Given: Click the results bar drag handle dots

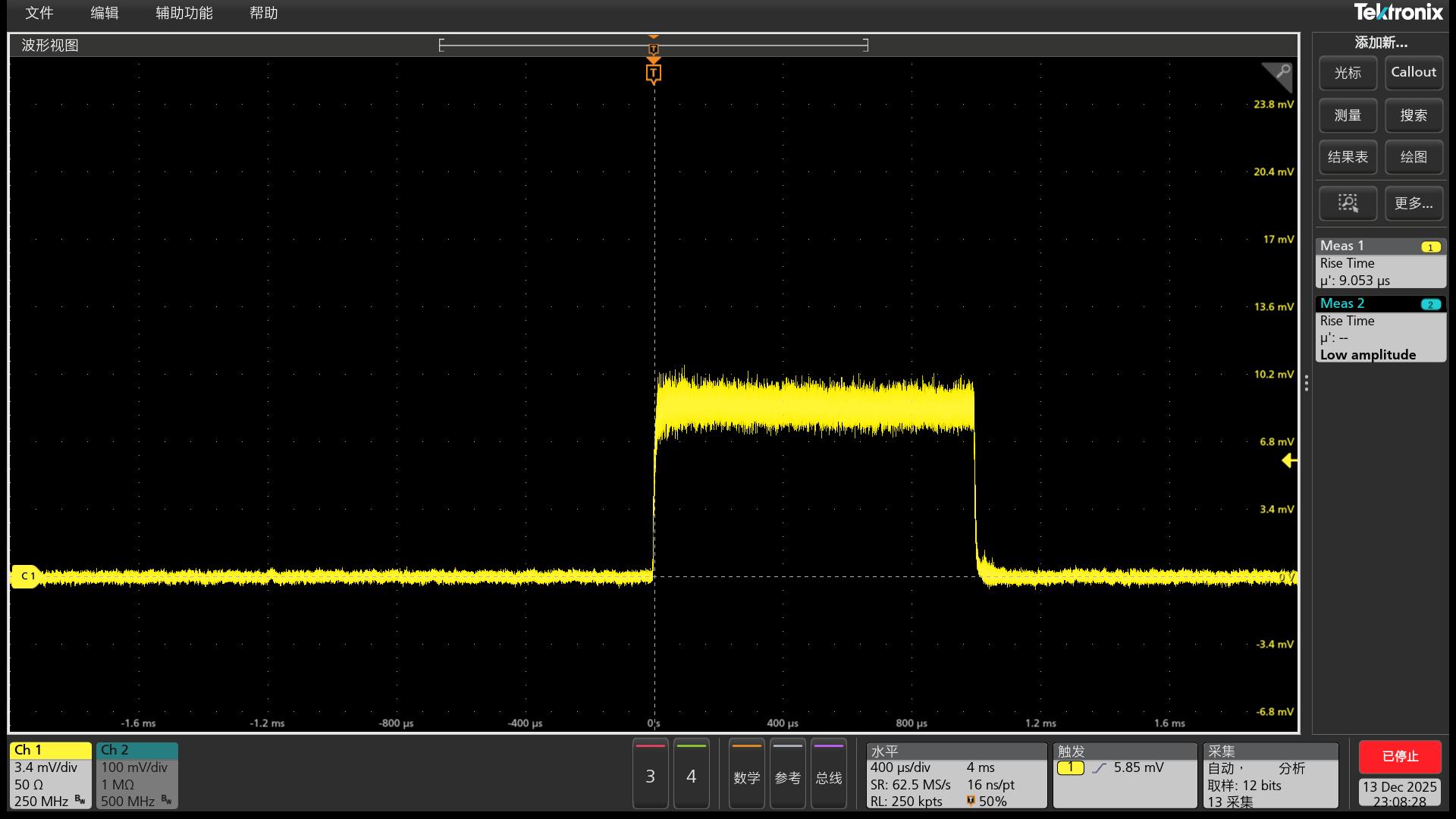Looking at the screenshot, I should tap(1306, 383).
